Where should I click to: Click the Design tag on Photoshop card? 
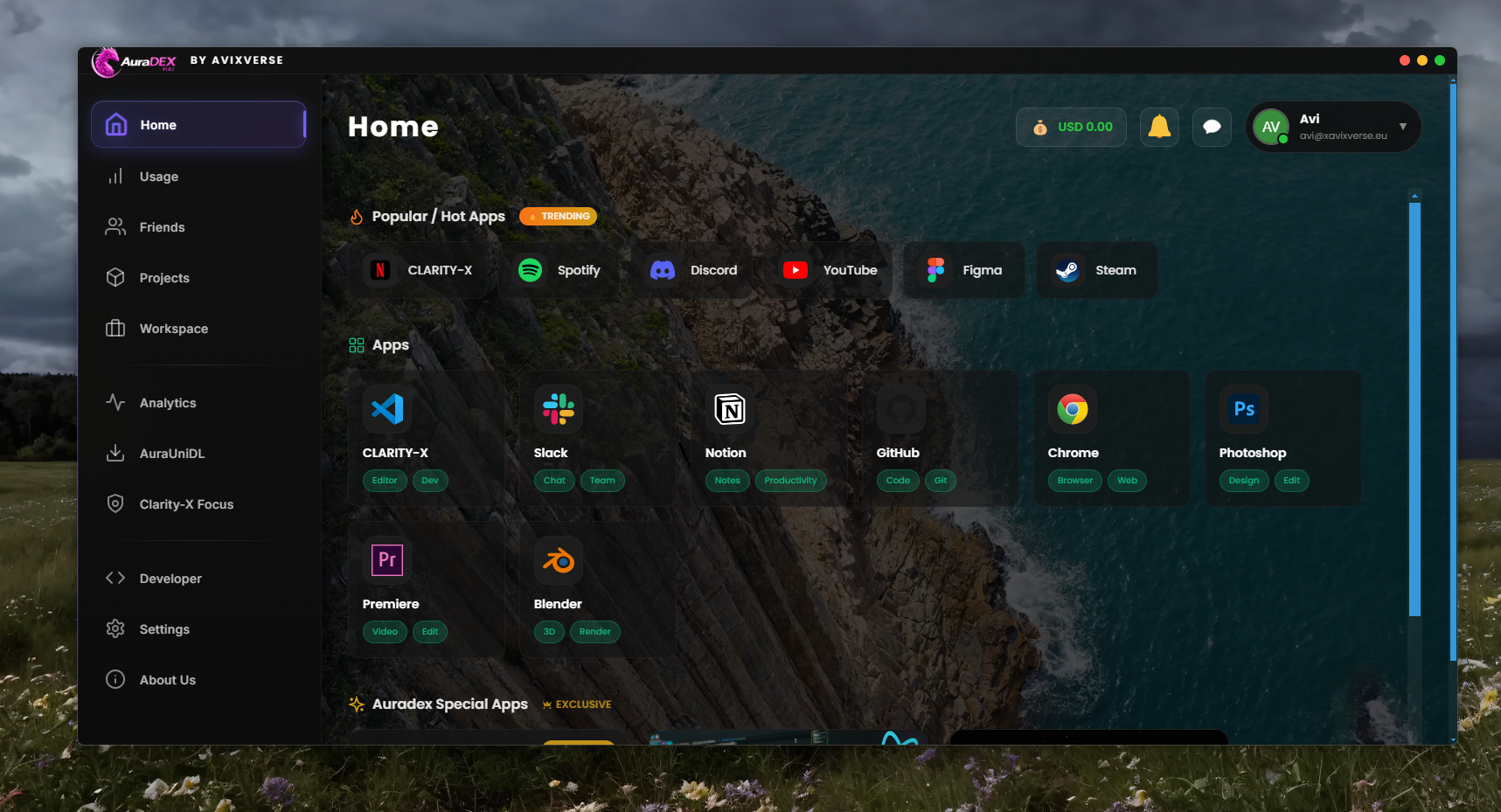point(1244,481)
